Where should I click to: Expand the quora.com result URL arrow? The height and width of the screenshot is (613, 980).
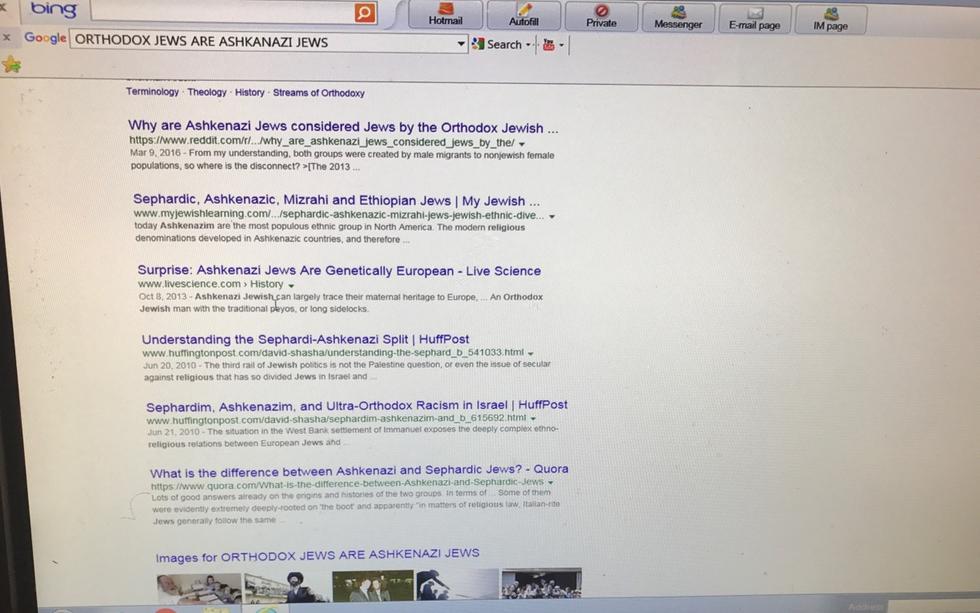pos(551,482)
